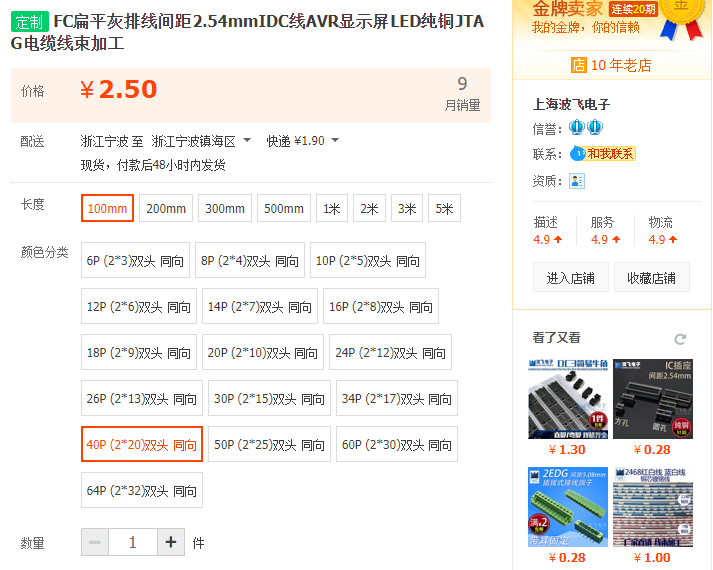Viewport: 713px width, 570px height.
Task: Click the blue crown reputation icons
Action: click(x=586, y=127)
